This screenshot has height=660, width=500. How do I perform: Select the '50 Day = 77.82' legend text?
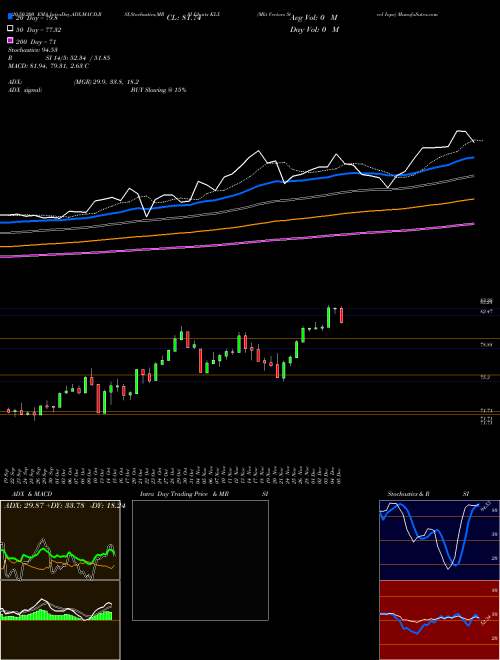(x=39, y=30)
